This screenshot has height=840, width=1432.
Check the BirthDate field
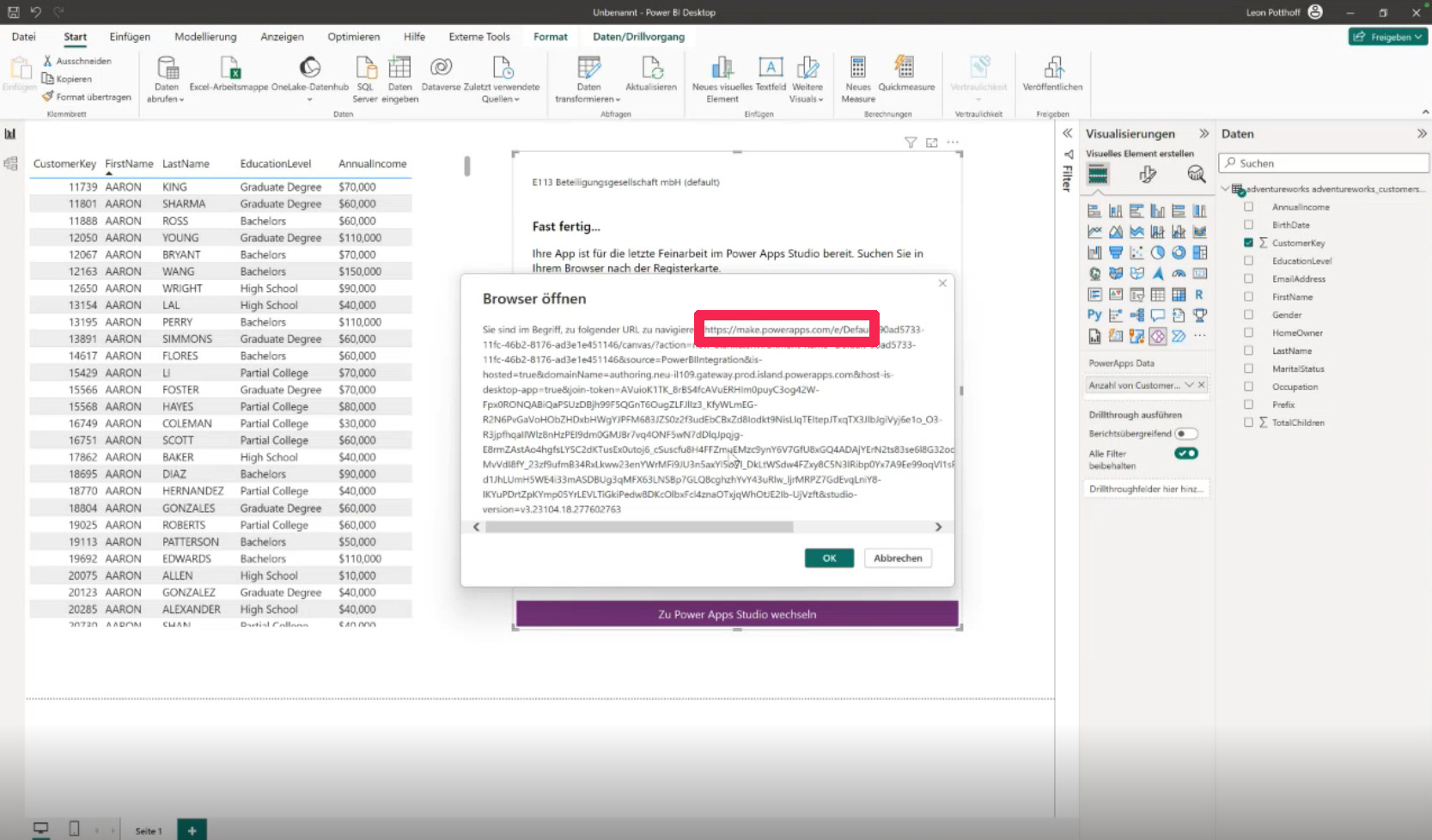point(1249,225)
